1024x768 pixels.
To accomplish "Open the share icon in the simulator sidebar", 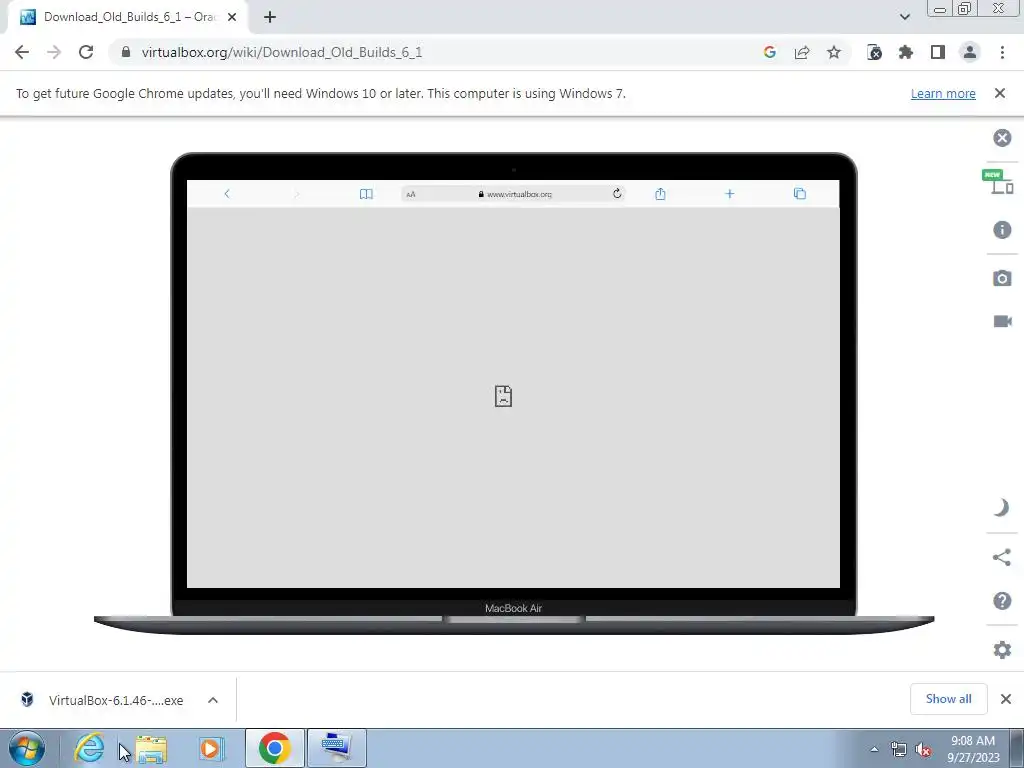I will point(1002,557).
